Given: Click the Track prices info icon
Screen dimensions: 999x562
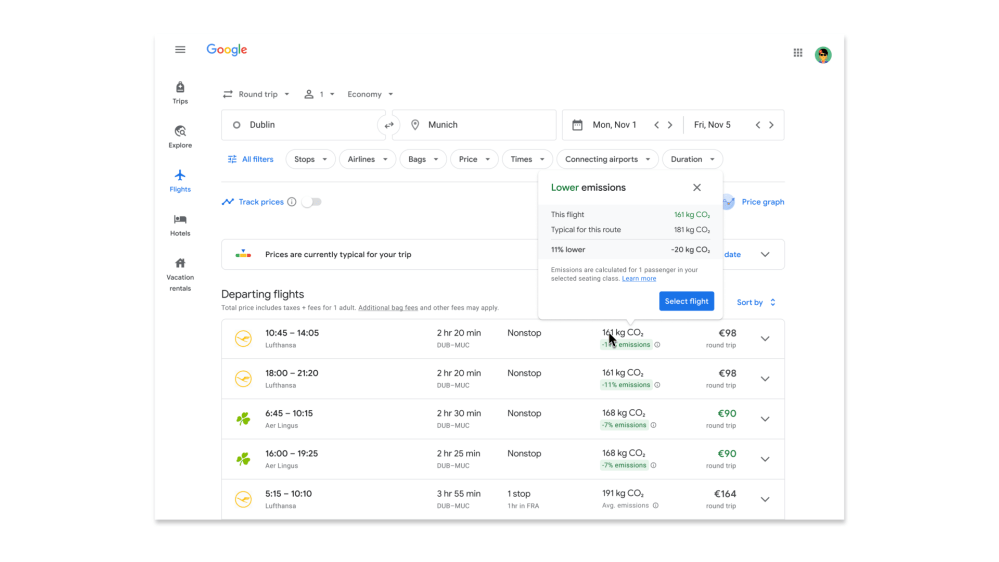Looking at the screenshot, I should pyautogui.click(x=292, y=202).
